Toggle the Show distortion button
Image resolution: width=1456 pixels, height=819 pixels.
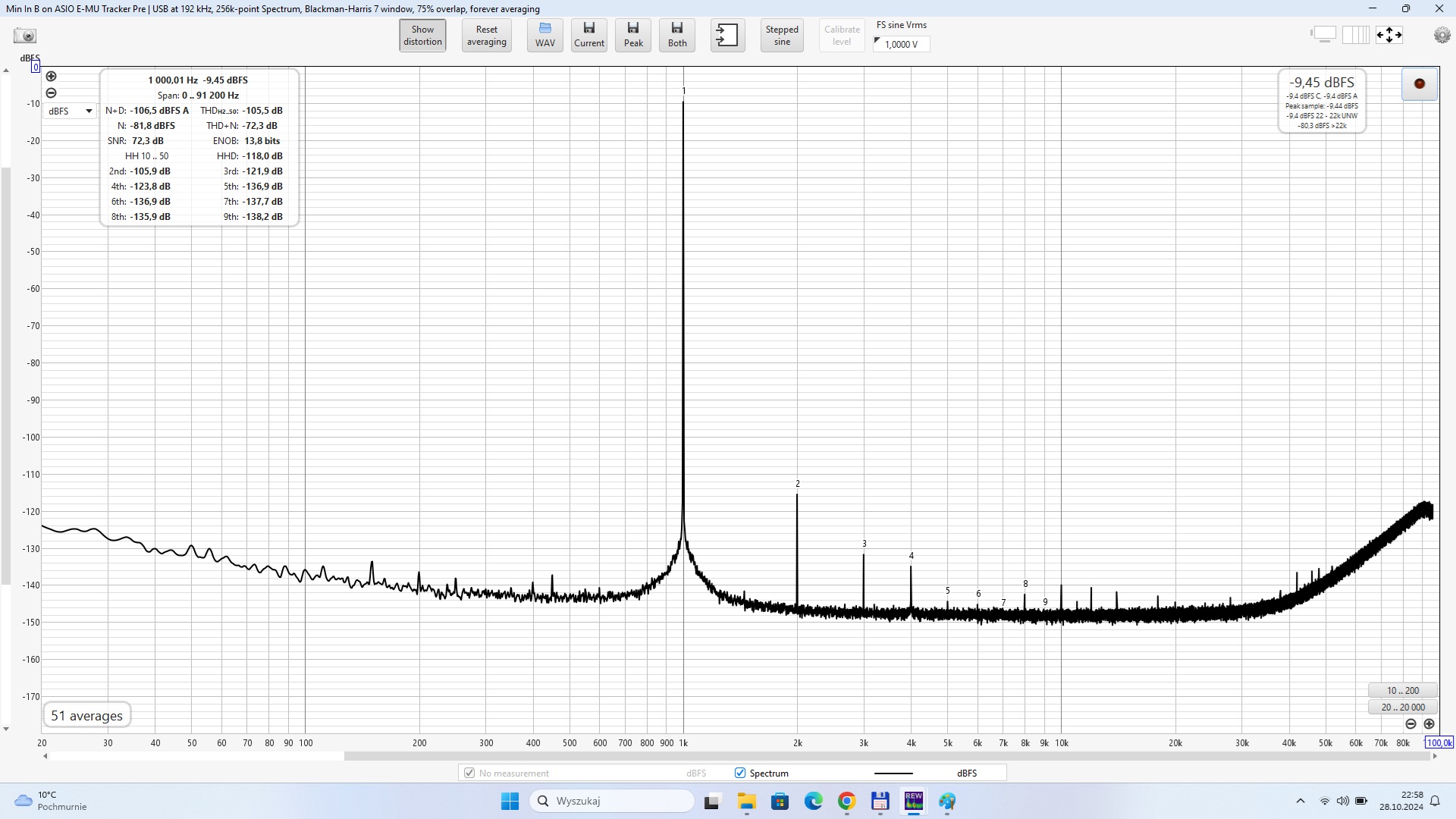coord(422,36)
